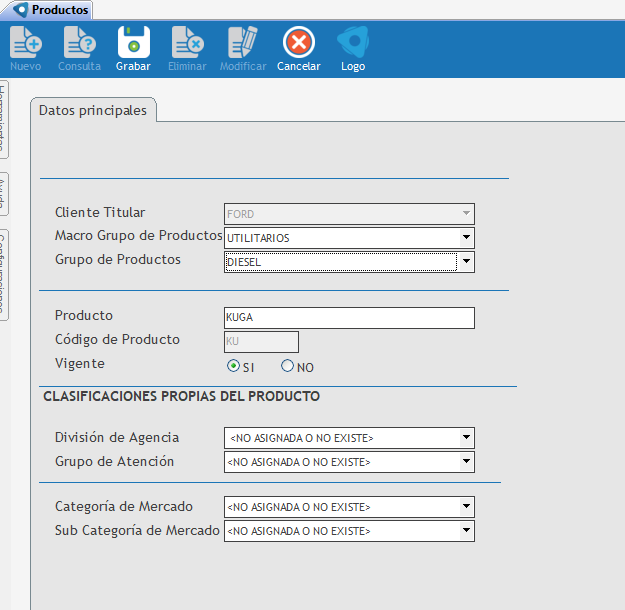
Task: Open the Sub Categoría de Mercado dropdown
Action: (465, 531)
